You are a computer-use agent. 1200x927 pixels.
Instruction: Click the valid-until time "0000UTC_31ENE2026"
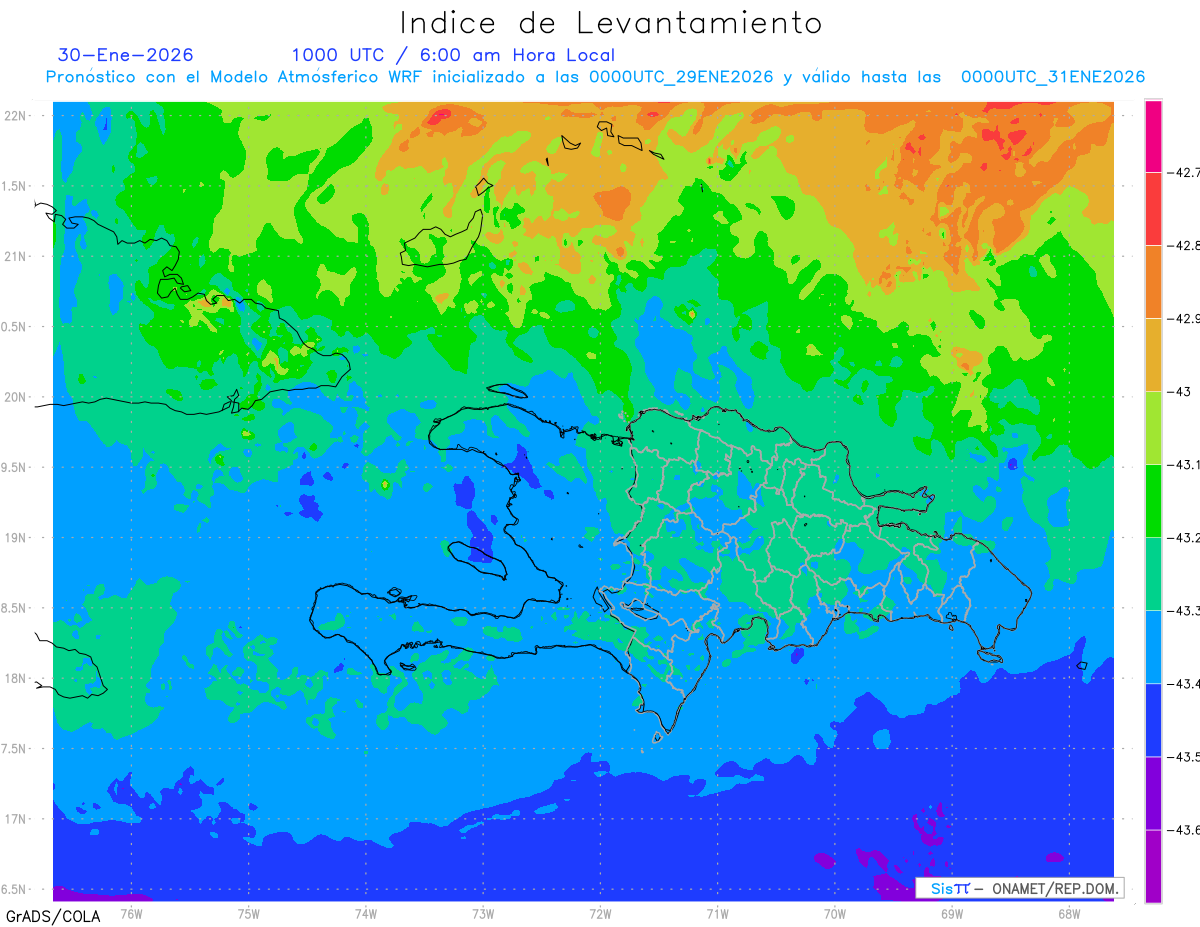point(1053,77)
